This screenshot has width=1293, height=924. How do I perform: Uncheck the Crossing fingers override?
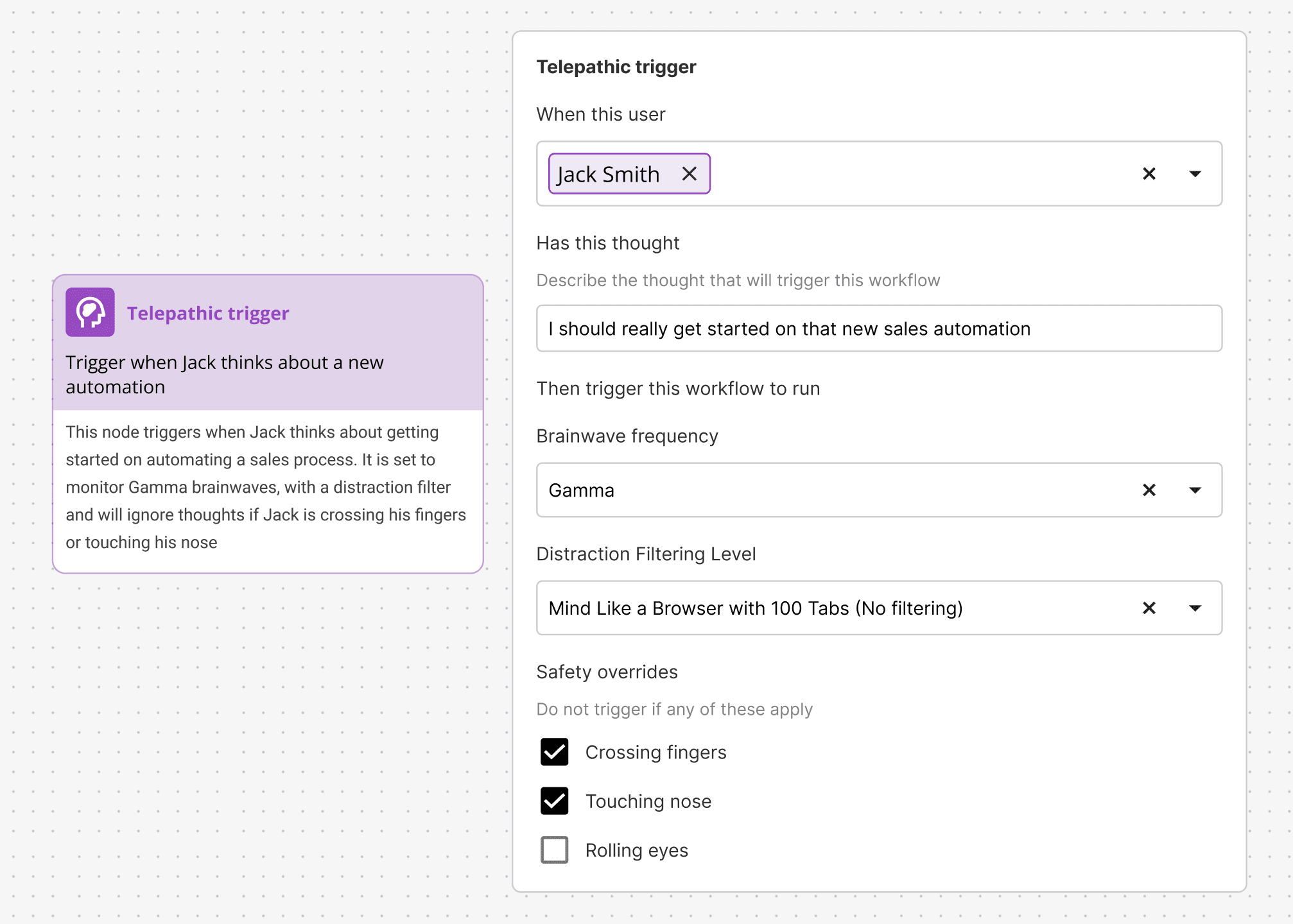point(554,752)
